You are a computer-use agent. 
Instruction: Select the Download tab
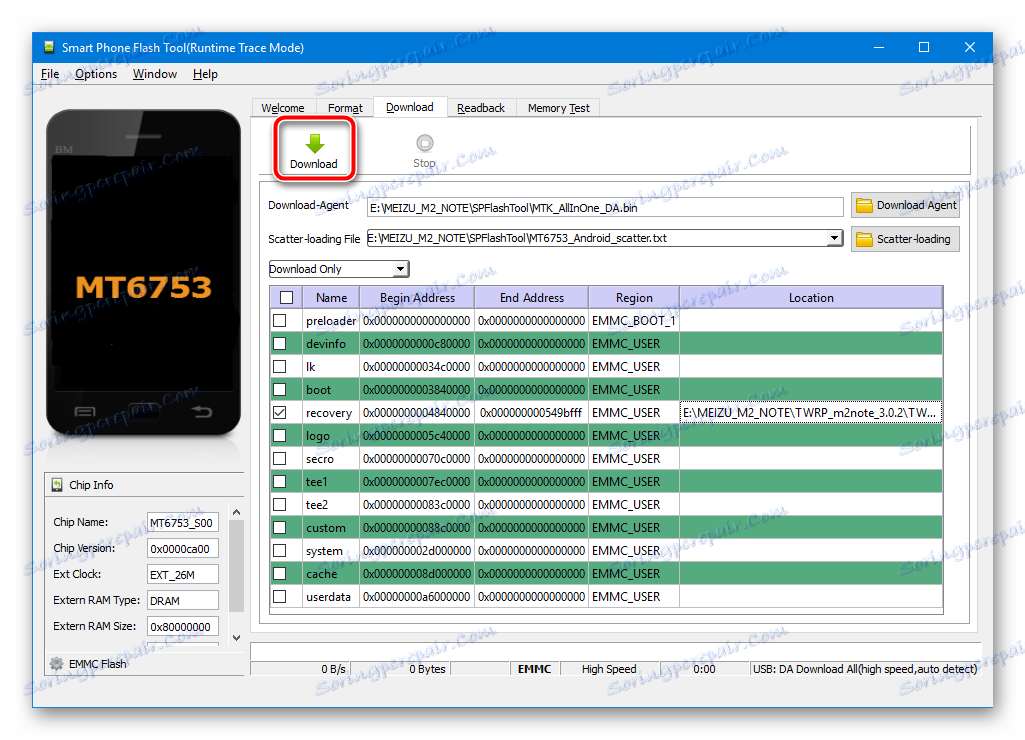410,107
